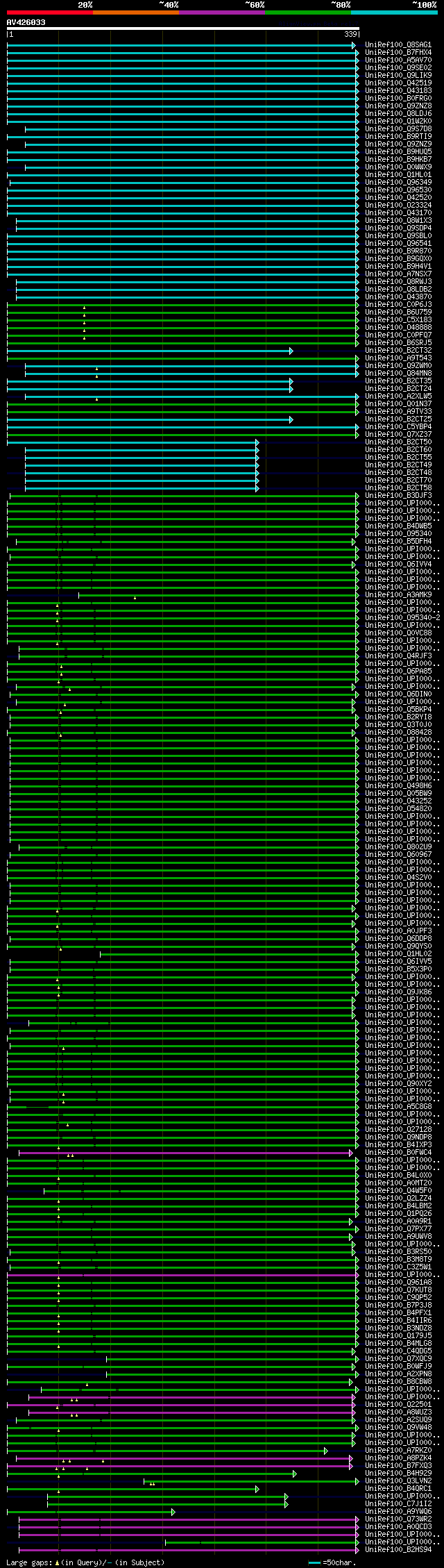Select label UniRef100_Q4W5F0
Image resolution: width=444 pixels, height=1568 pixels.
pyautogui.click(x=398, y=1191)
